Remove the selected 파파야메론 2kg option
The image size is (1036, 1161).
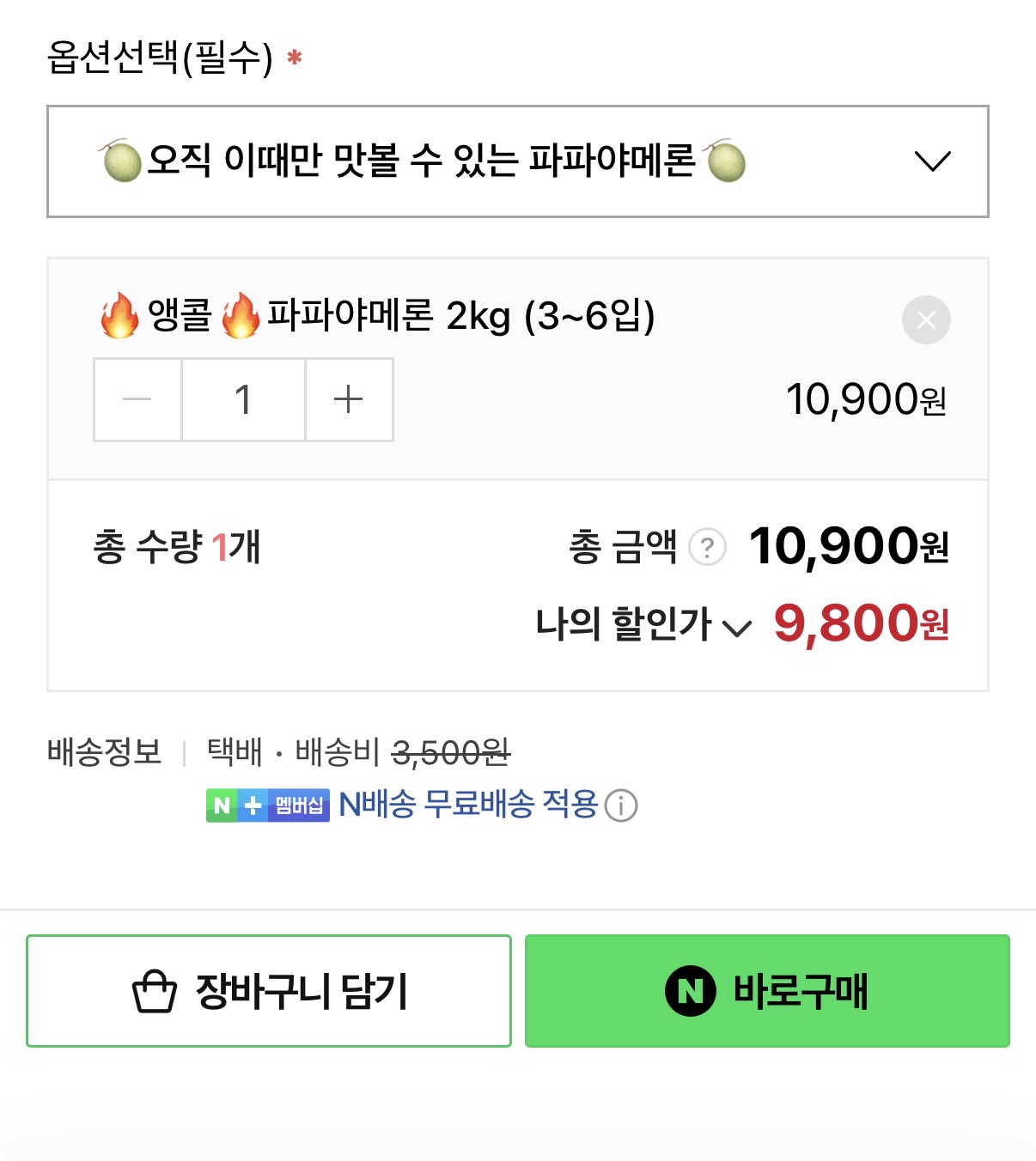coord(926,320)
